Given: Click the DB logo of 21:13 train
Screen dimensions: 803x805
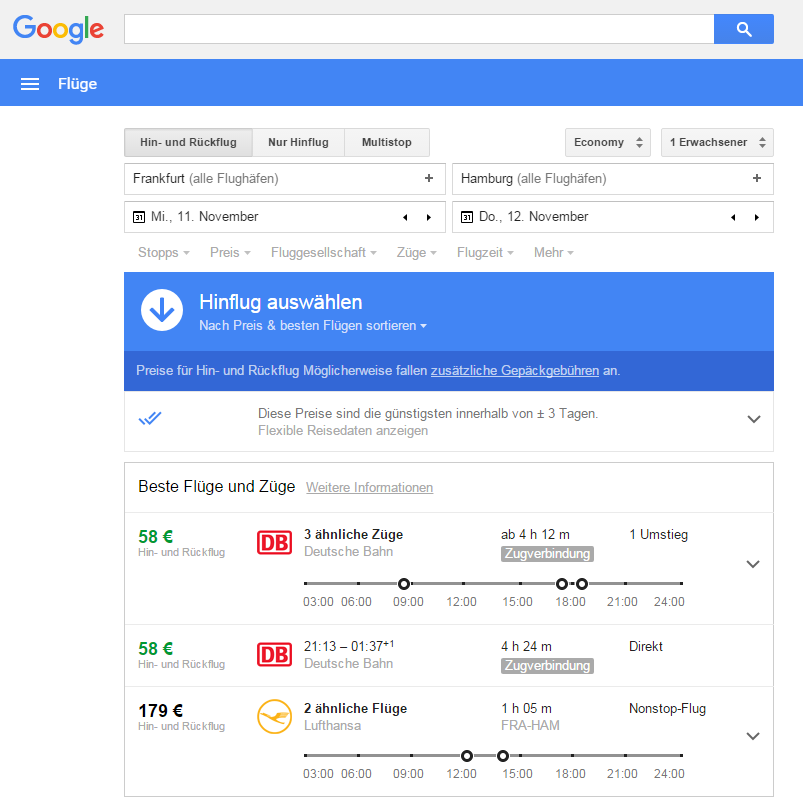Looking at the screenshot, I should pos(275,655).
